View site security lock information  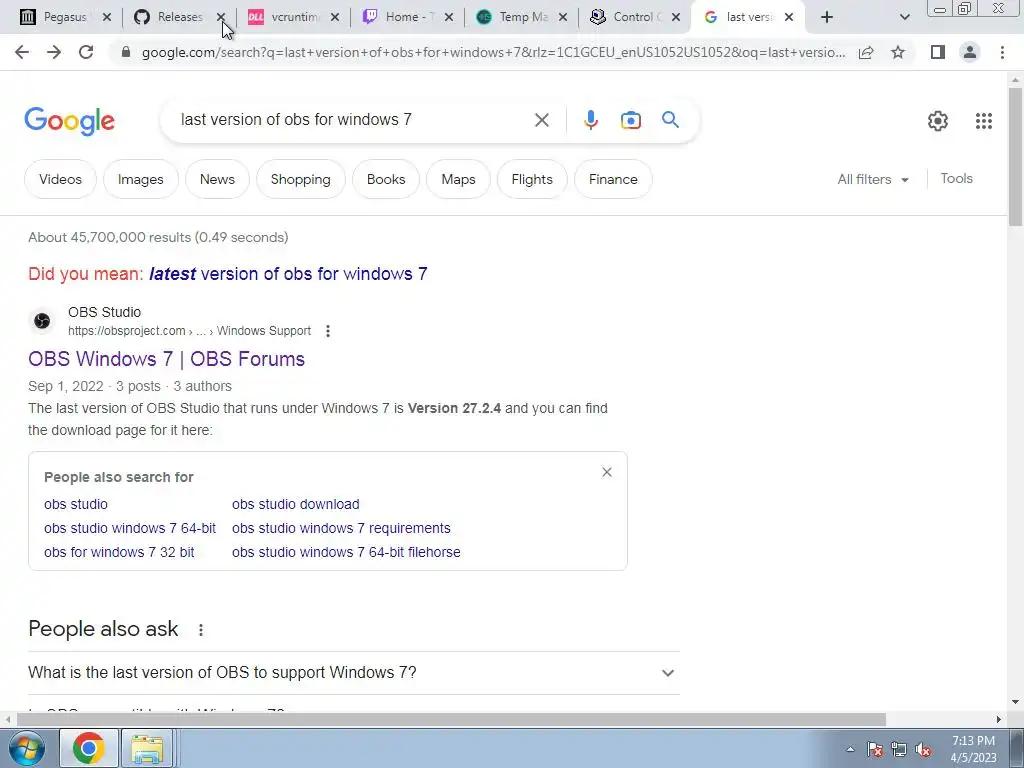(126, 52)
